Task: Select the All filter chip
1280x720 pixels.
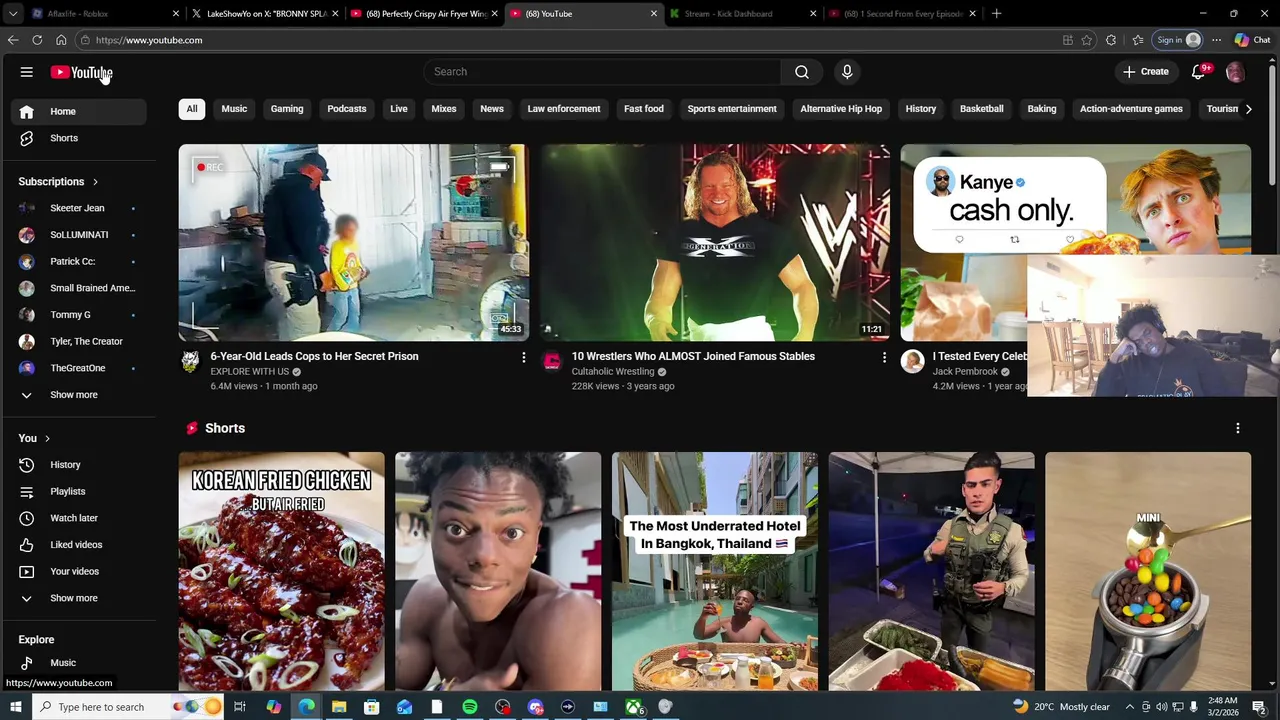Action: click(x=192, y=109)
